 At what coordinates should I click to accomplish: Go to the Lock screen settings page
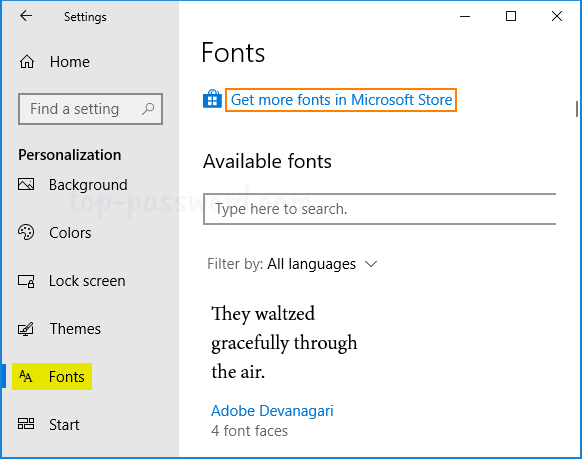(87, 281)
